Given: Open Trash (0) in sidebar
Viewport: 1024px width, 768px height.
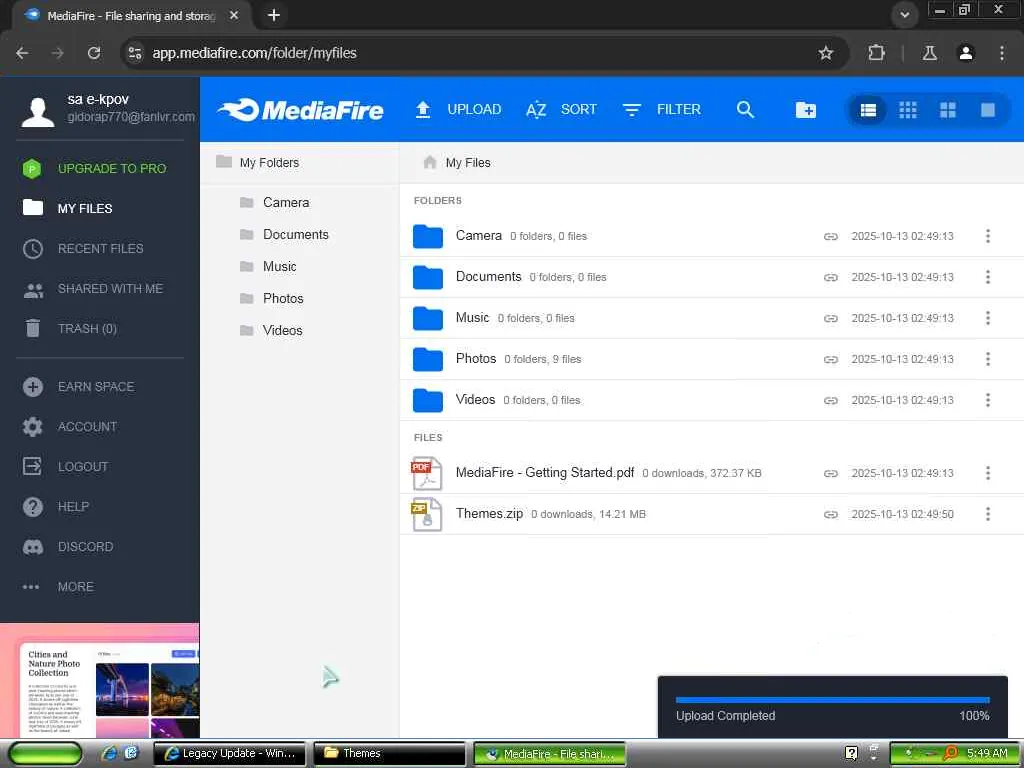Looking at the screenshot, I should [71, 328].
